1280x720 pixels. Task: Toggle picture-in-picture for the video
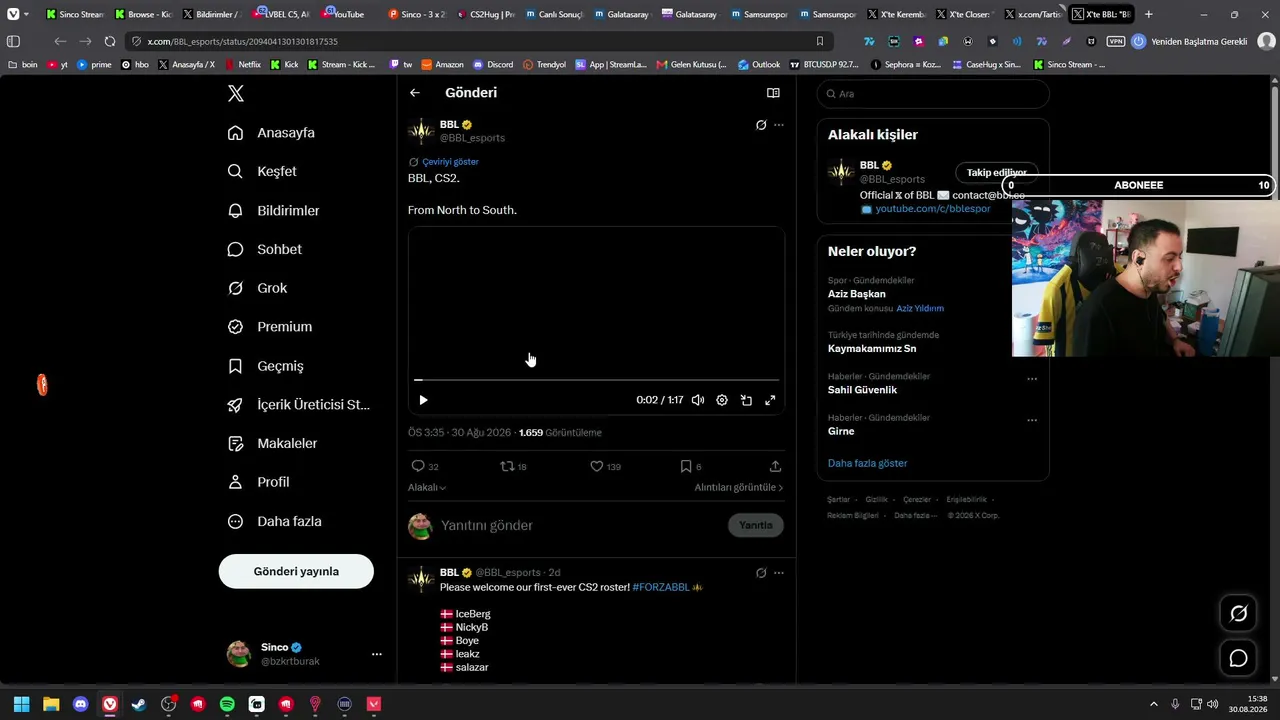coord(746,400)
